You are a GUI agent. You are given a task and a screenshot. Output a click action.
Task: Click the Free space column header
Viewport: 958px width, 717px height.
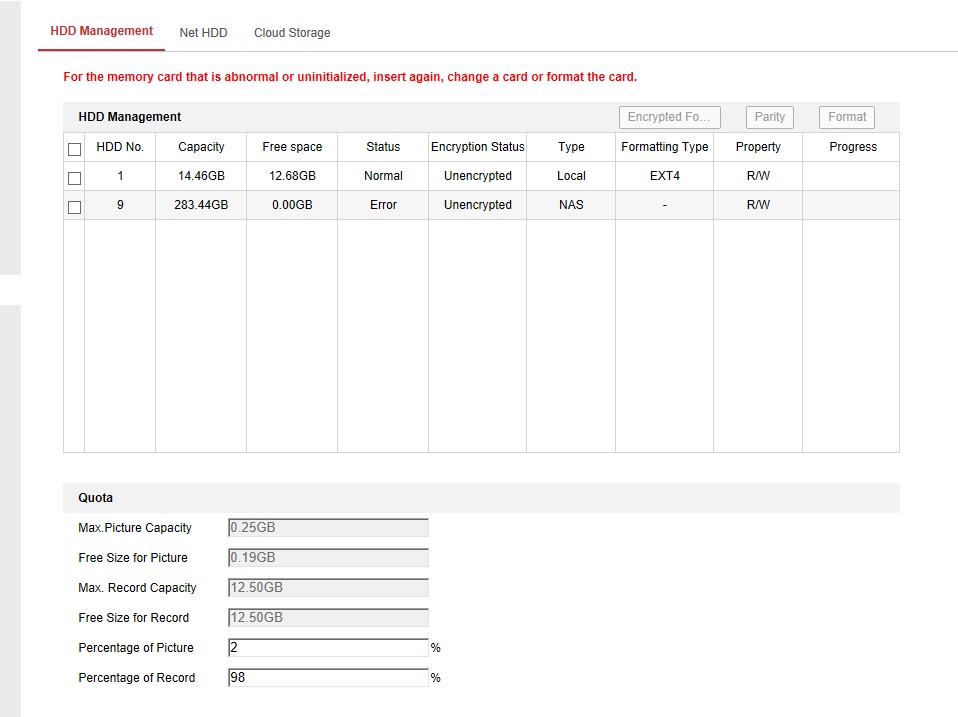coord(292,147)
